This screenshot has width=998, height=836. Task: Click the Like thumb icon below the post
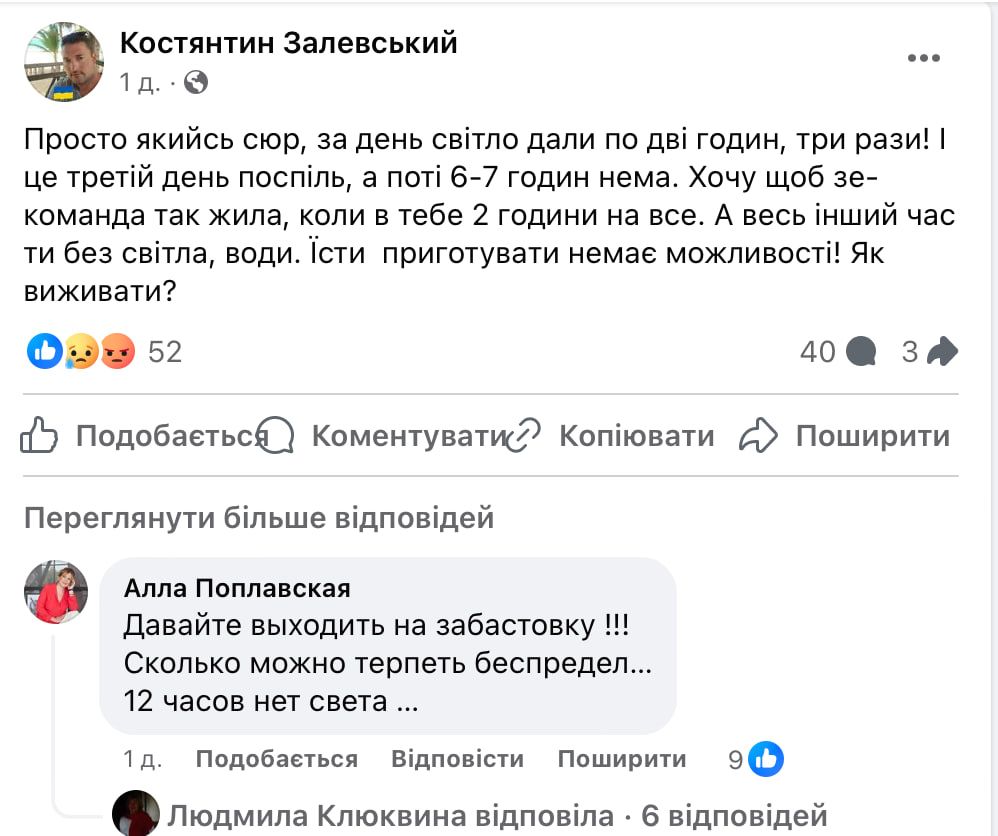click(x=37, y=433)
